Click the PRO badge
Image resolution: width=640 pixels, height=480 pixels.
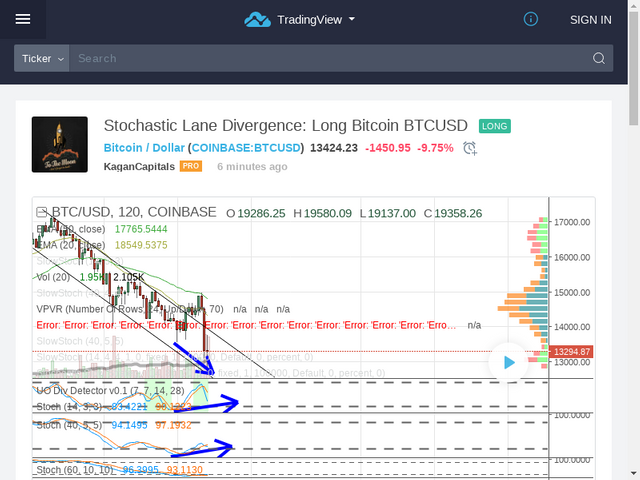tap(191, 166)
